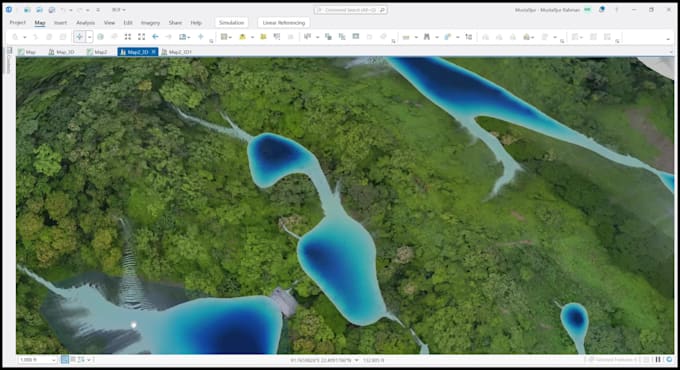Switch to the Analysis ribbon tab
The width and height of the screenshot is (680, 370).
tap(85, 23)
